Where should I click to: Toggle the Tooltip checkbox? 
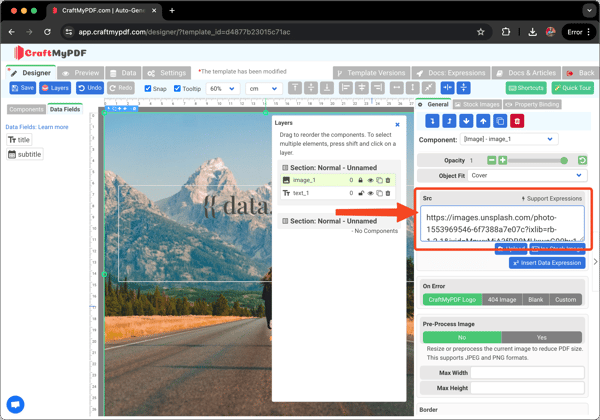177,88
